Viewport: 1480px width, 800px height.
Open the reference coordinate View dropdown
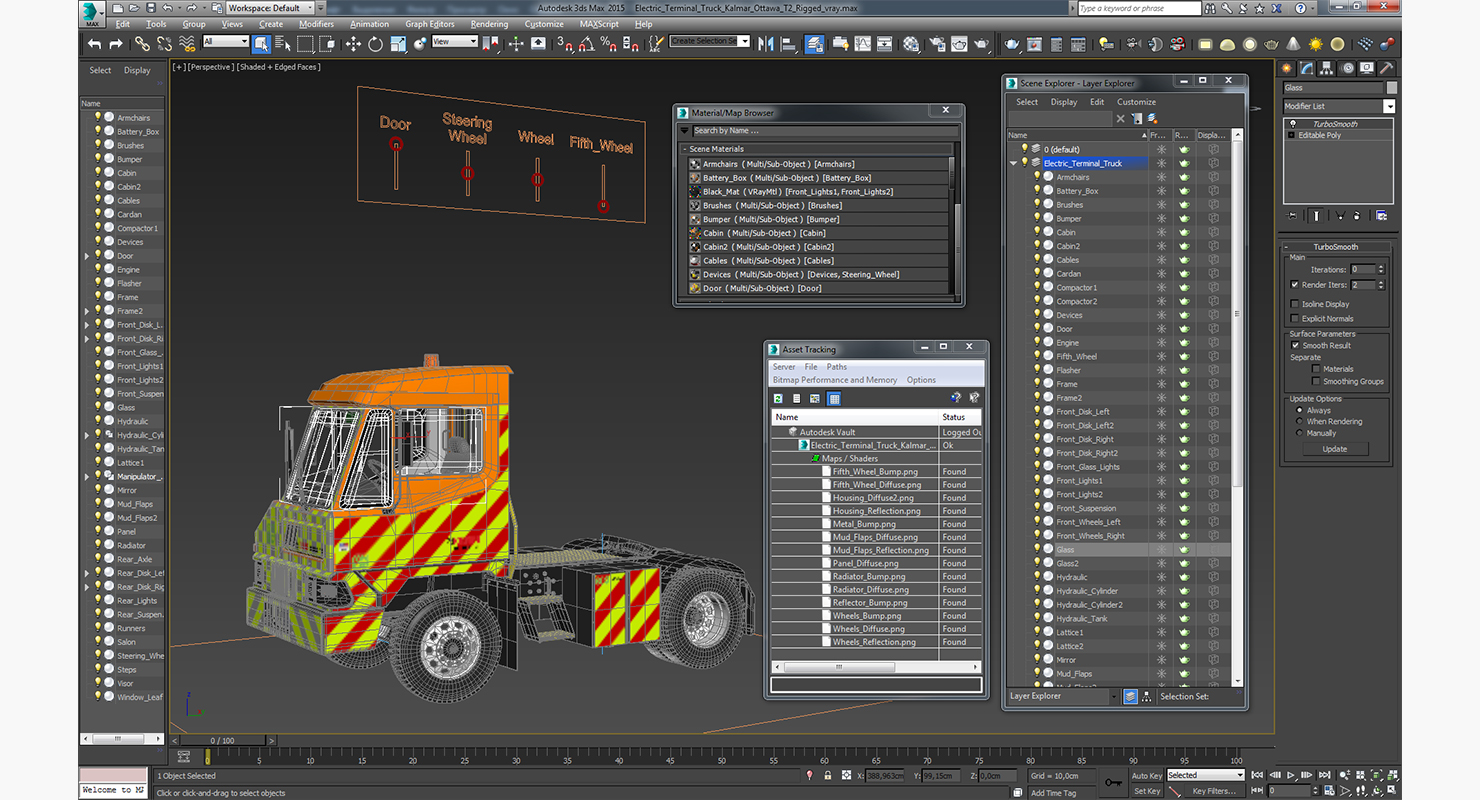coord(454,42)
